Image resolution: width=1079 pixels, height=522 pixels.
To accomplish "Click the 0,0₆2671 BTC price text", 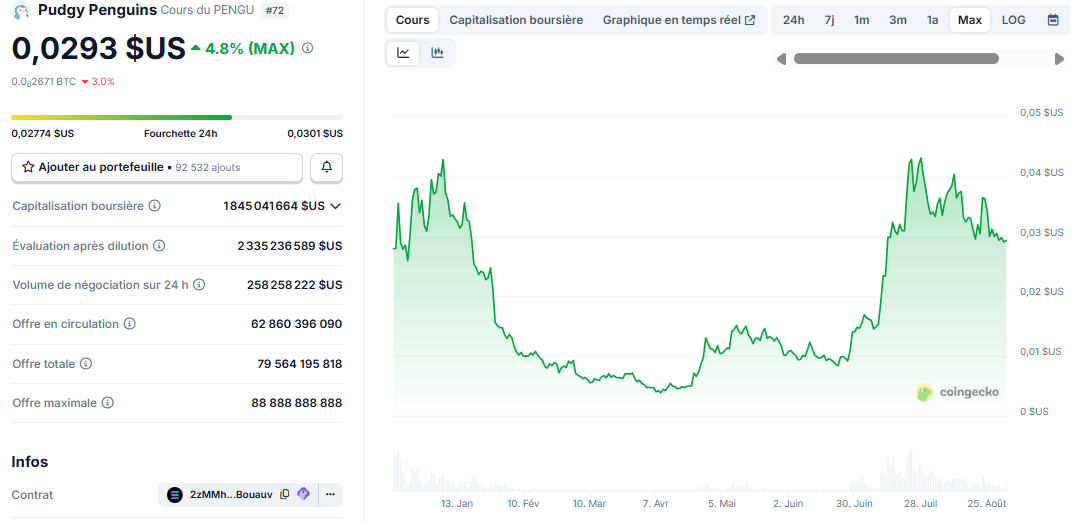I will (x=43, y=81).
